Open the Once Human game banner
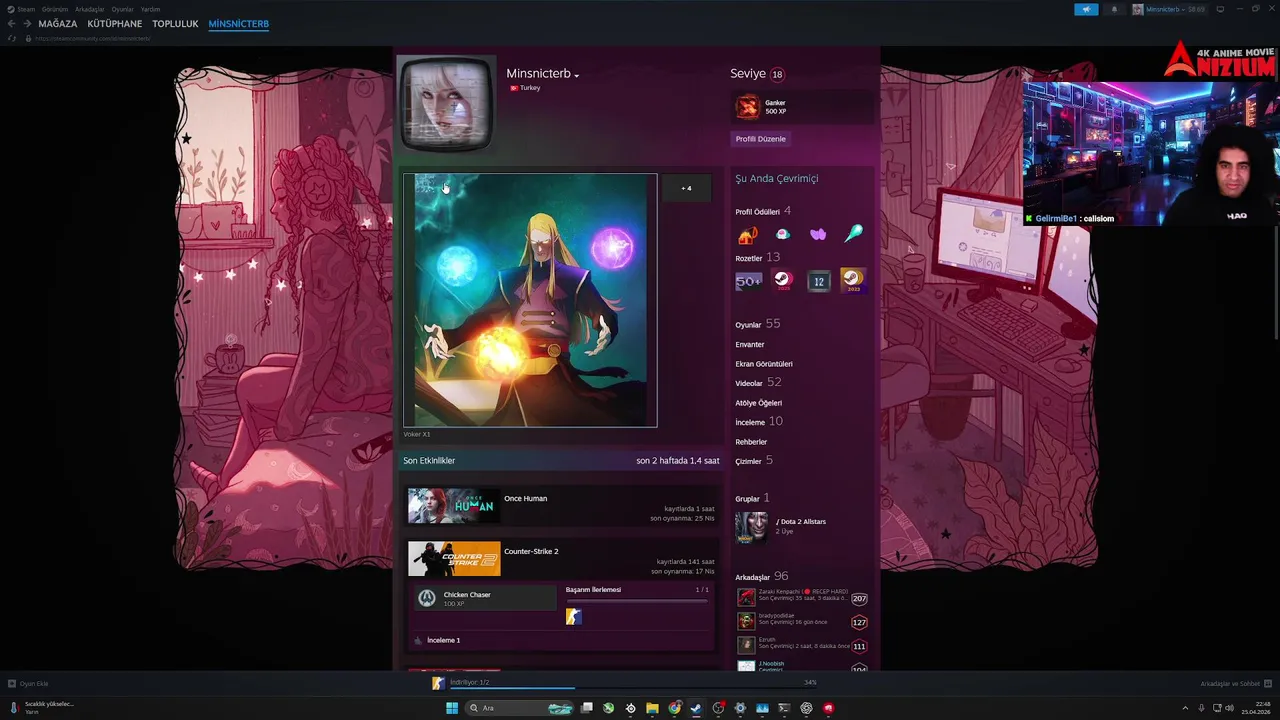This screenshot has height=720, width=1280. (454, 506)
